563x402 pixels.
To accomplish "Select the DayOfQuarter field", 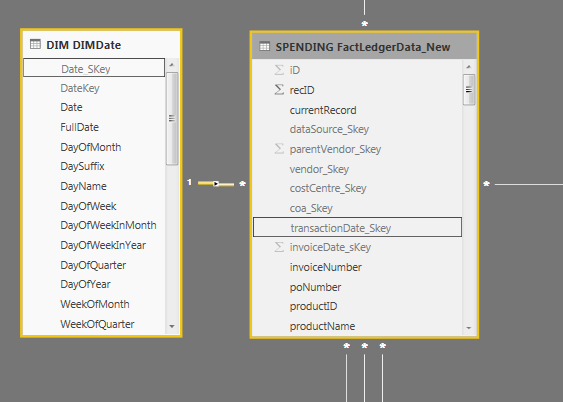I will pos(94,265).
